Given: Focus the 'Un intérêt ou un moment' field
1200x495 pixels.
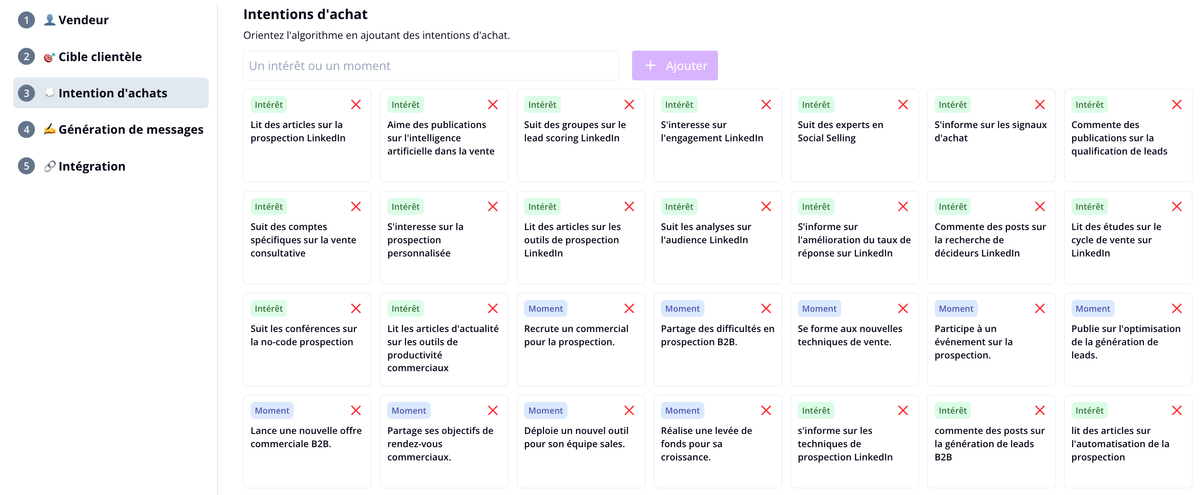Looking at the screenshot, I should [431, 66].
